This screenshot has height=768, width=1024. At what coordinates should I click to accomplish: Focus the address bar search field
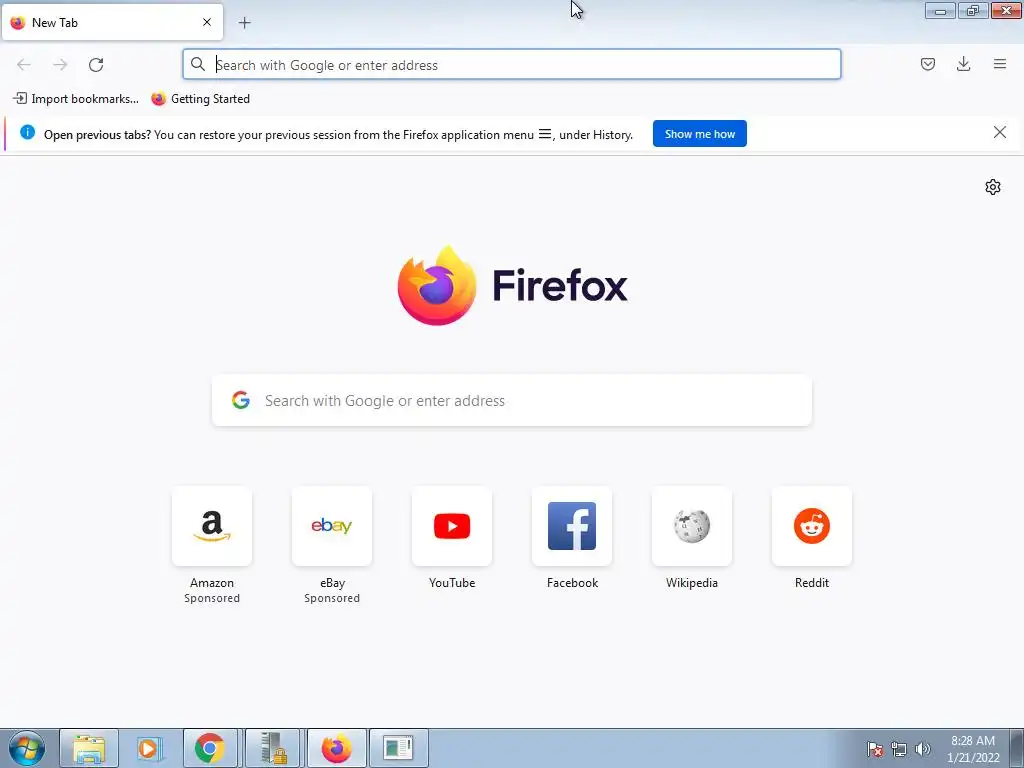pos(511,65)
